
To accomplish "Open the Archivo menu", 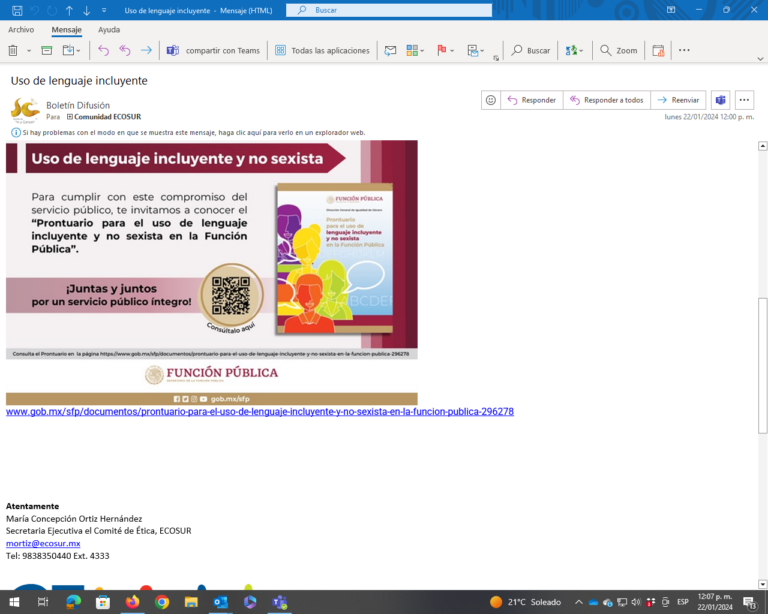I will (x=21, y=30).
